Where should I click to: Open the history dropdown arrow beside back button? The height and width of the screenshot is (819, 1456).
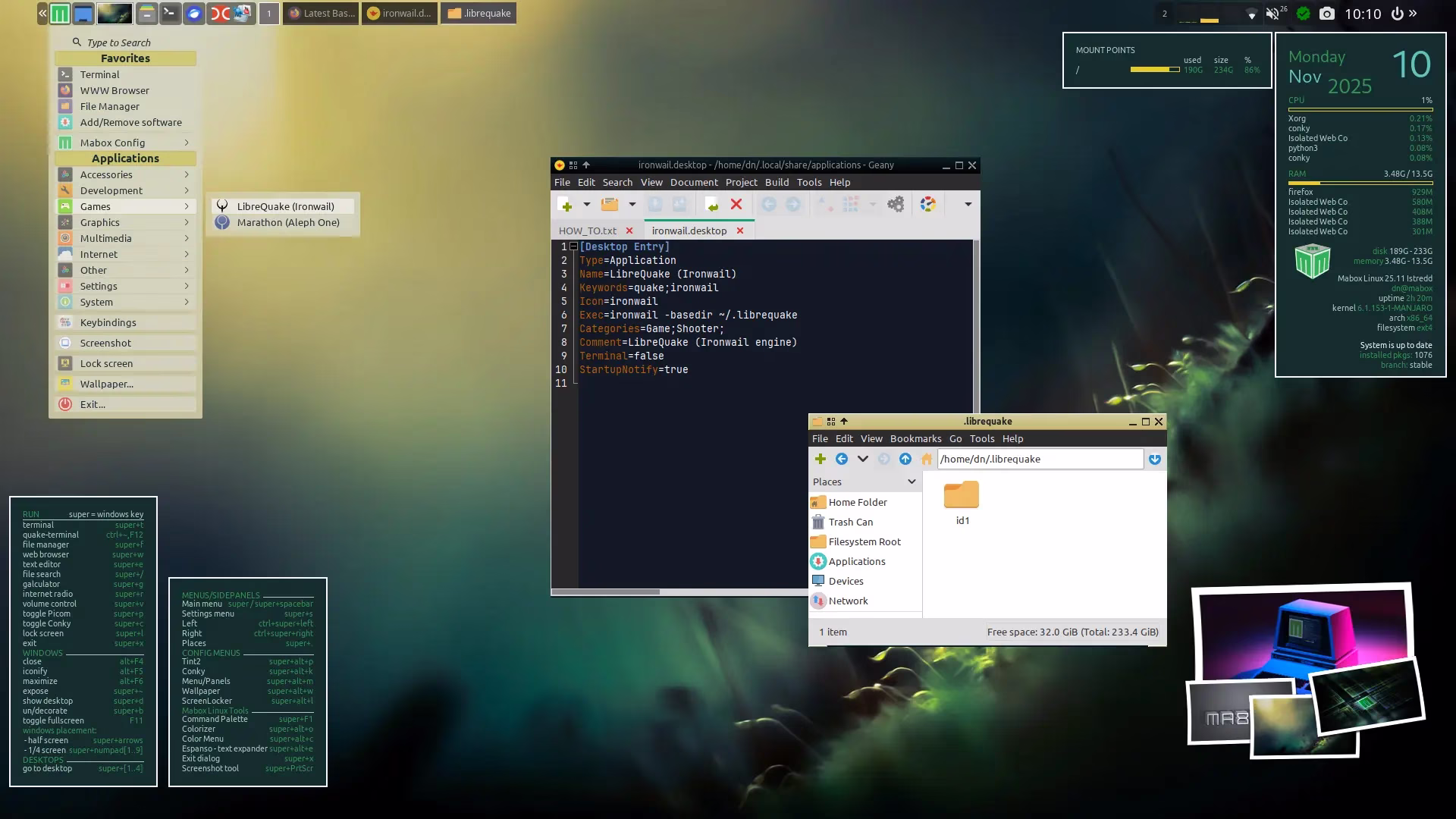[862, 459]
